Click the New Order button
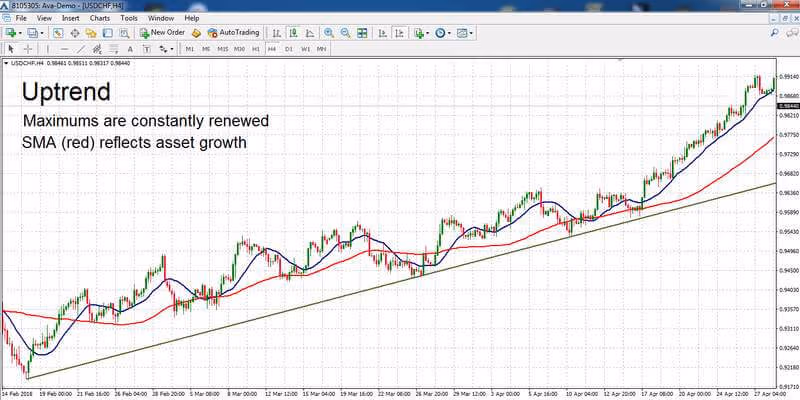The height and width of the screenshot is (400, 800). point(162,33)
